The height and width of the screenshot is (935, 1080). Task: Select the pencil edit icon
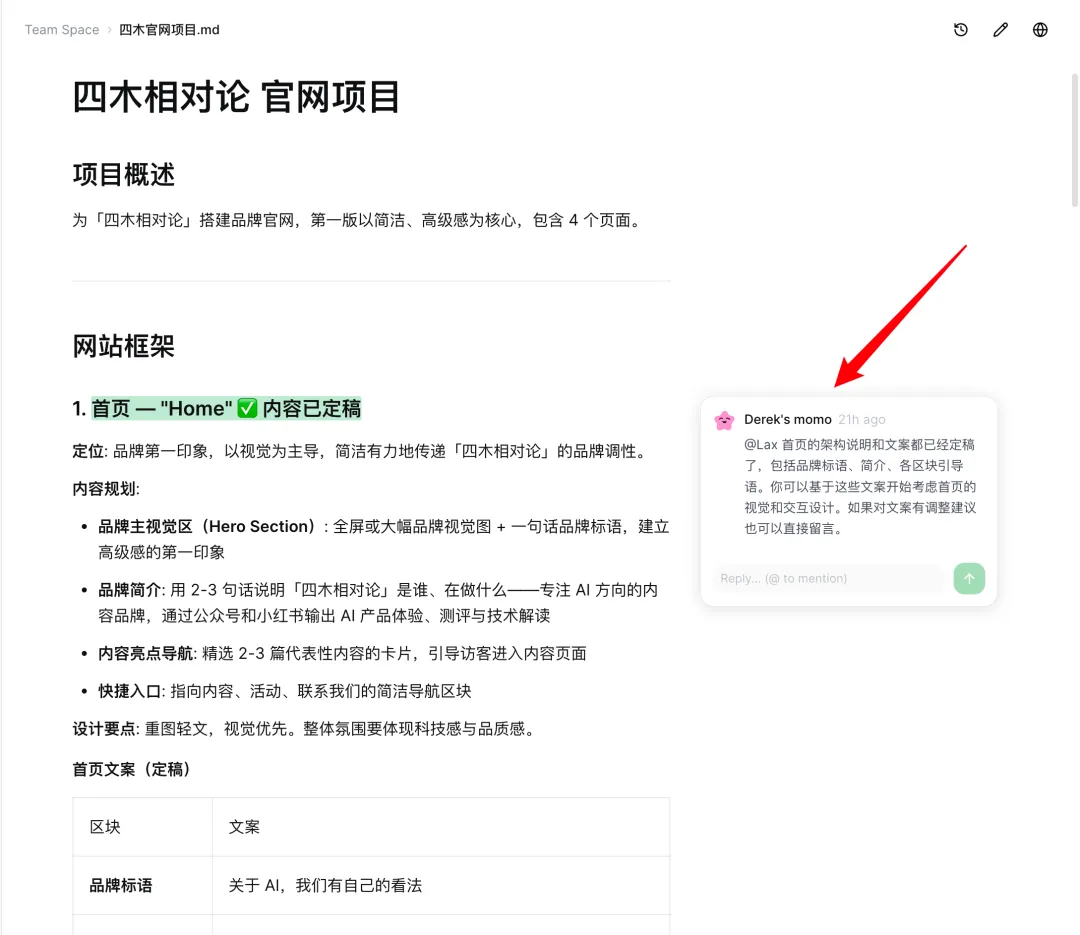1001,30
